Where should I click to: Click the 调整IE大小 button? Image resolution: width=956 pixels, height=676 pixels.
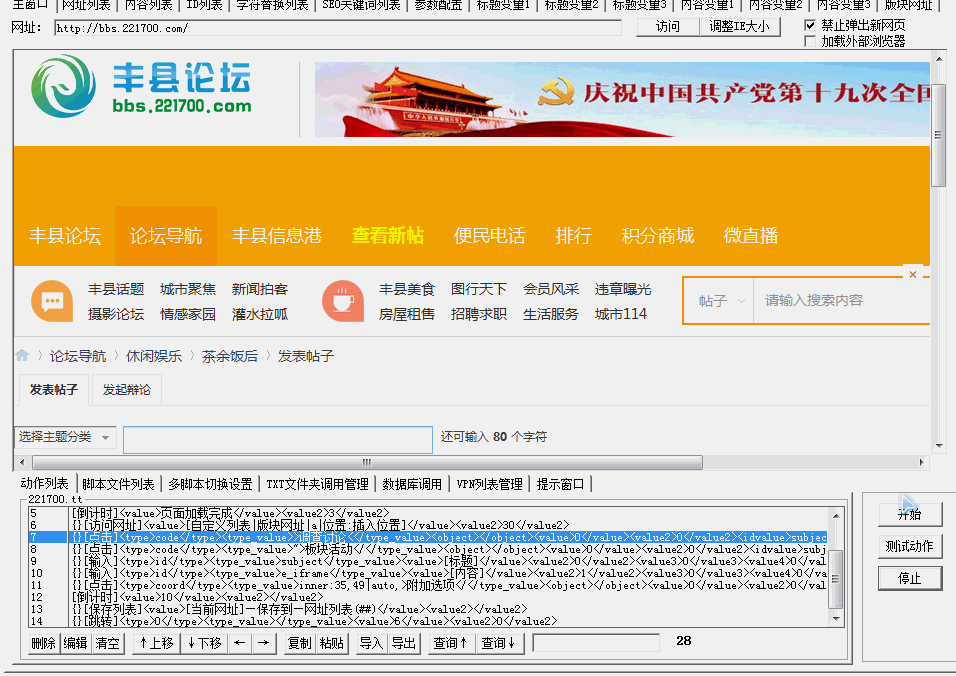tap(740, 27)
